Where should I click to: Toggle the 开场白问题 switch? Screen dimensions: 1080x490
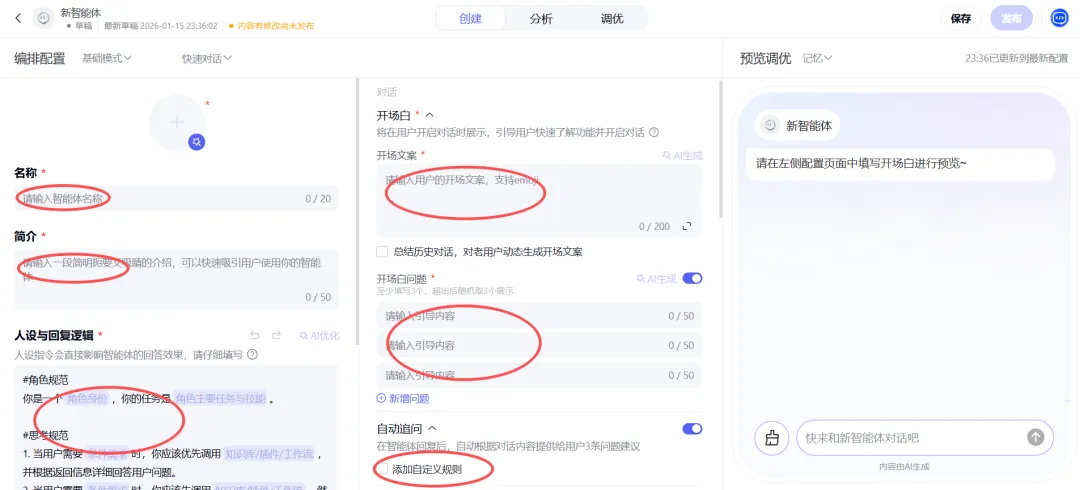point(692,279)
